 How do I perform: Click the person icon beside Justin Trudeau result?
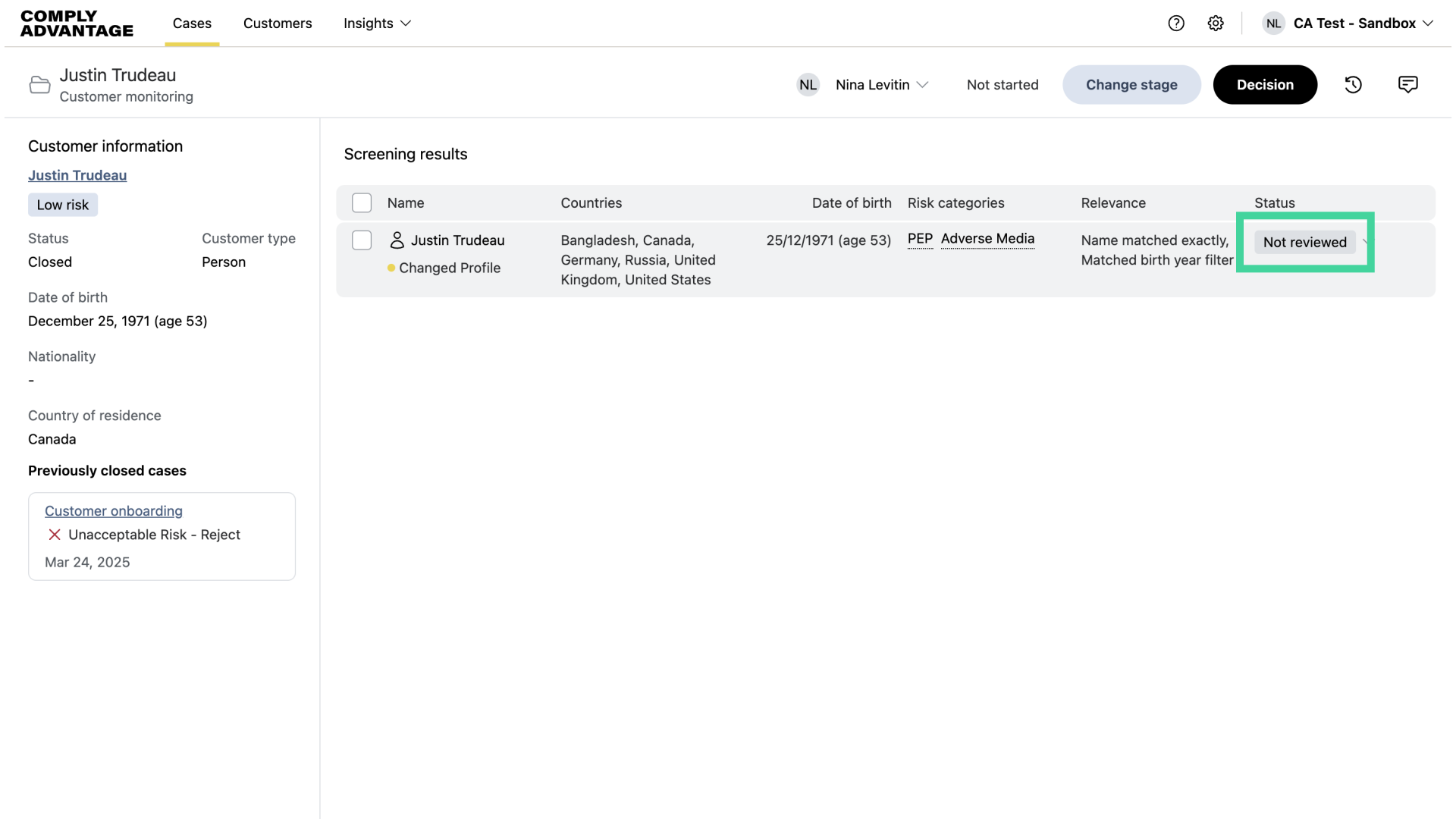point(397,240)
